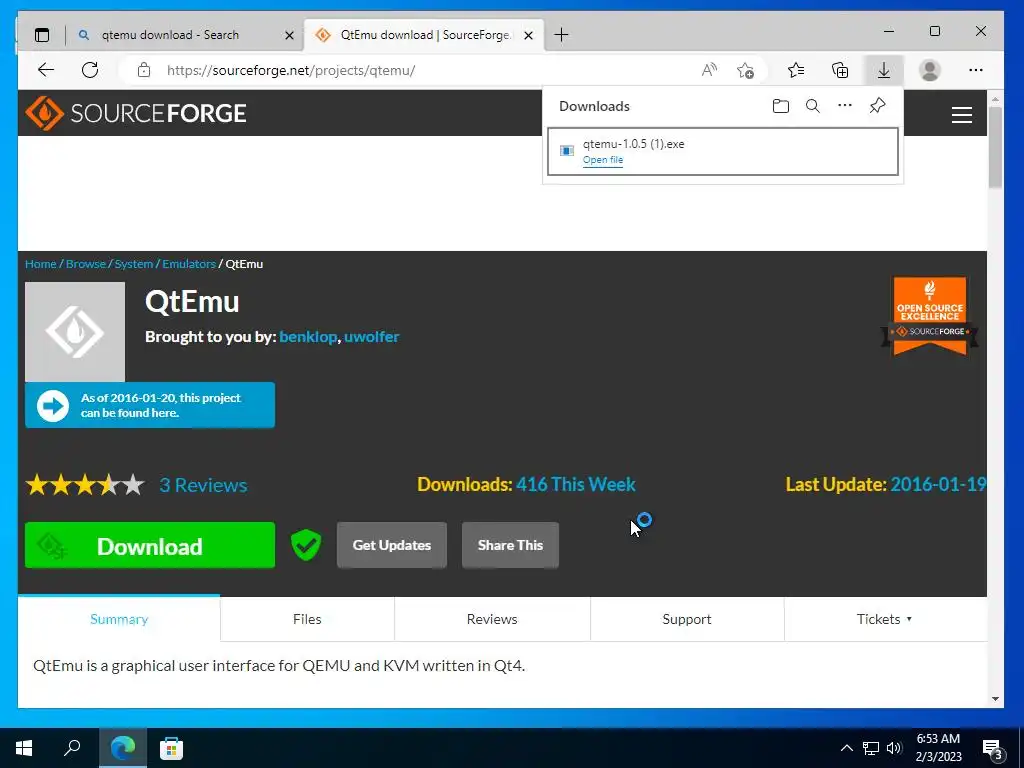This screenshot has height=768, width=1024.
Task: Select the Summary tab
Action: 119,619
